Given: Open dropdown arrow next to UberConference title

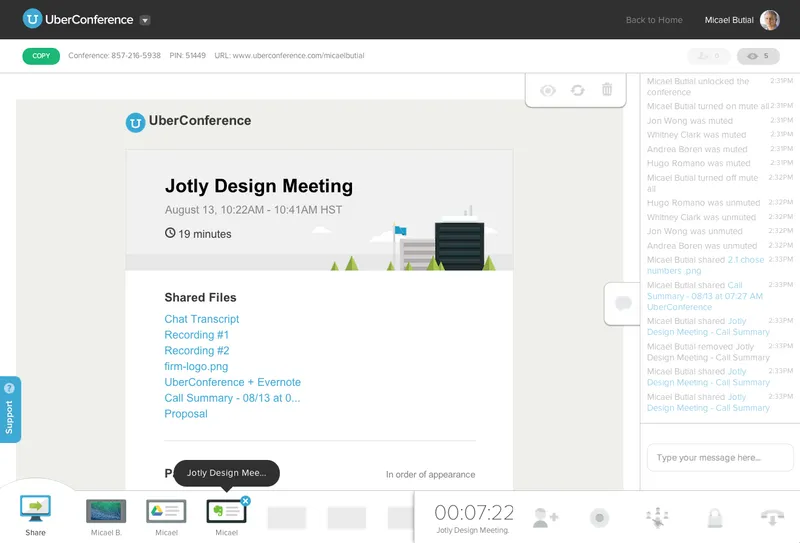Looking at the screenshot, I should [x=145, y=20].
